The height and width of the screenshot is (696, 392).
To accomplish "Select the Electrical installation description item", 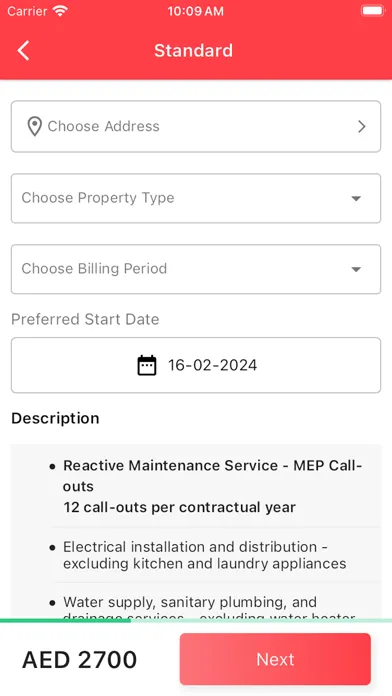I will 205,555.
